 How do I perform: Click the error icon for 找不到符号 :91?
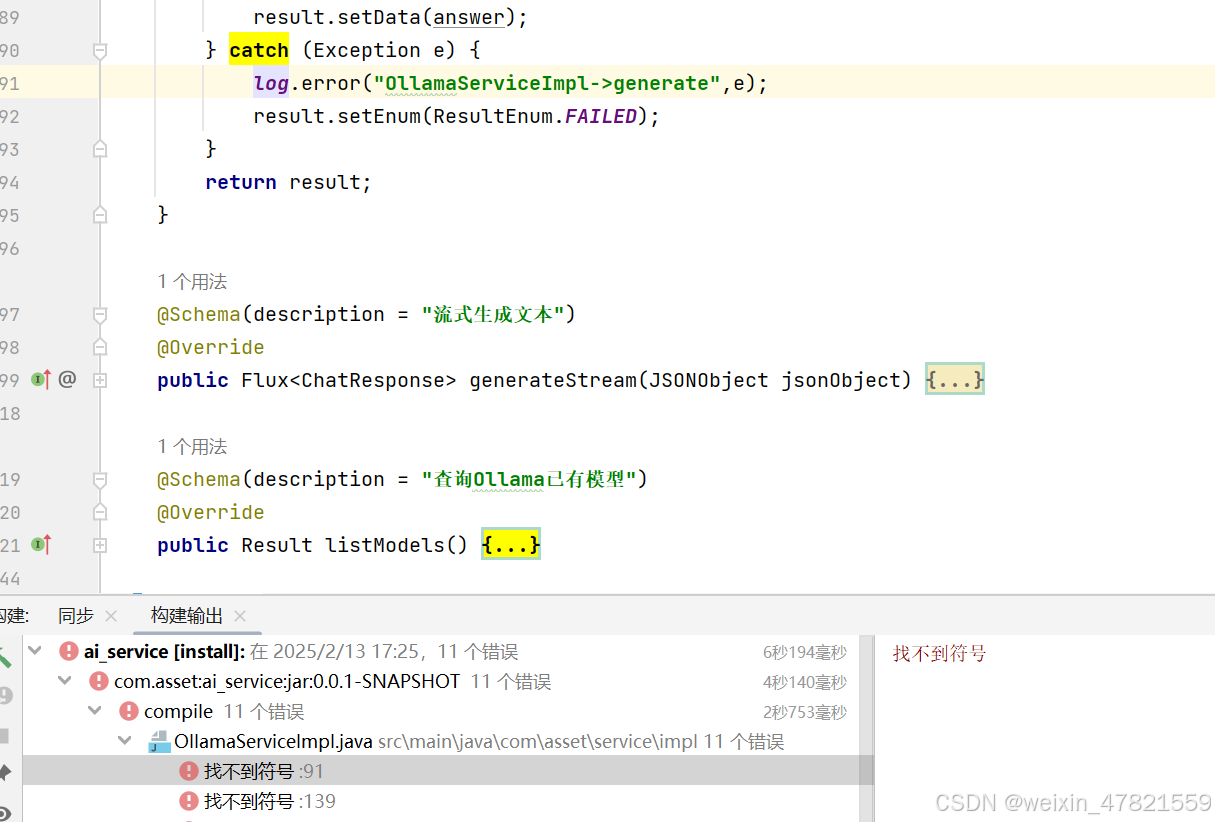(189, 771)
